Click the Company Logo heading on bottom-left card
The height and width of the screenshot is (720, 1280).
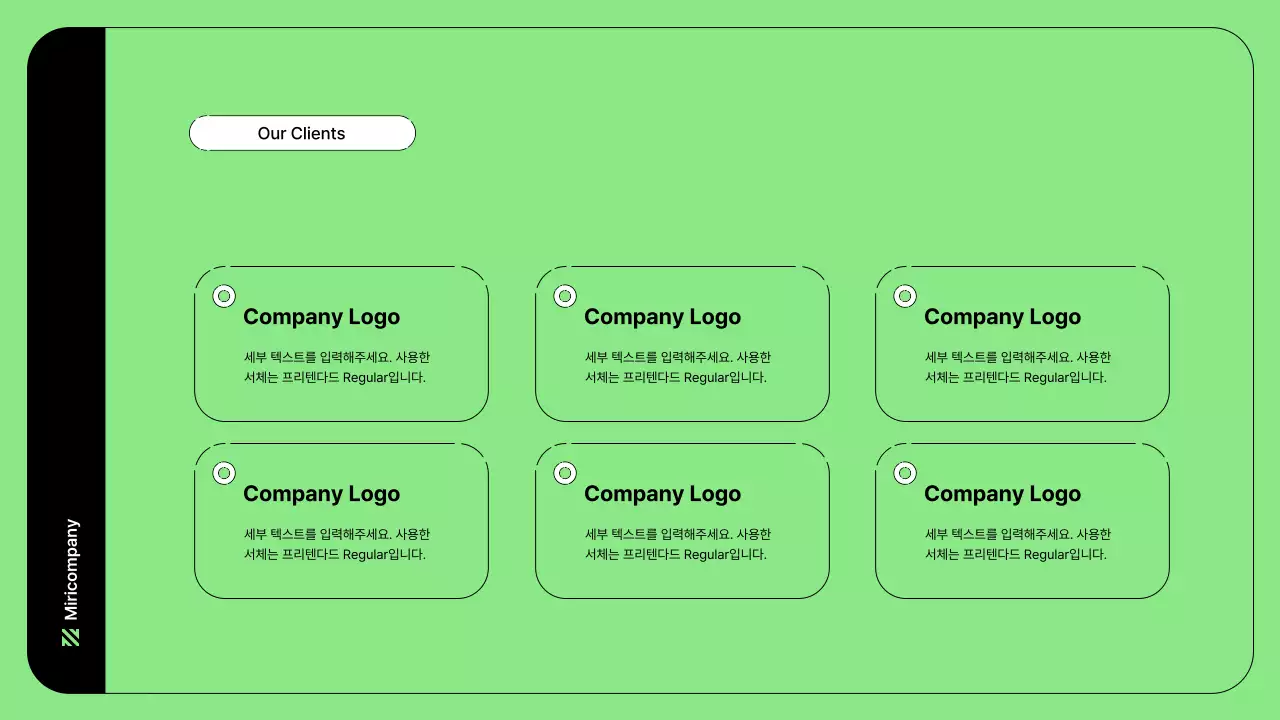[321, 493]
